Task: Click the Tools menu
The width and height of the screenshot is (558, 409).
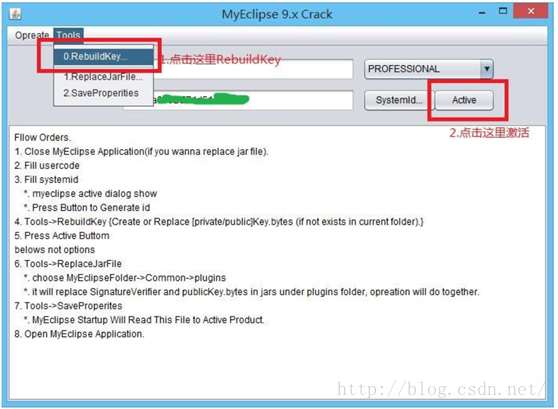Action: [x=68, y=35]
